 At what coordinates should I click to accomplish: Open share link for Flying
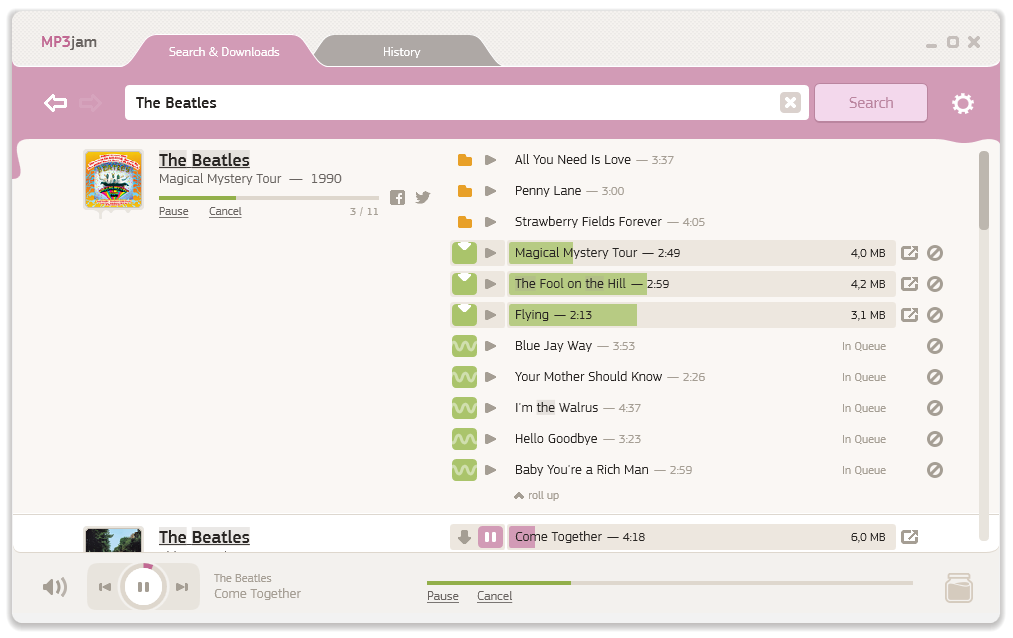click(x=910, y=315)
